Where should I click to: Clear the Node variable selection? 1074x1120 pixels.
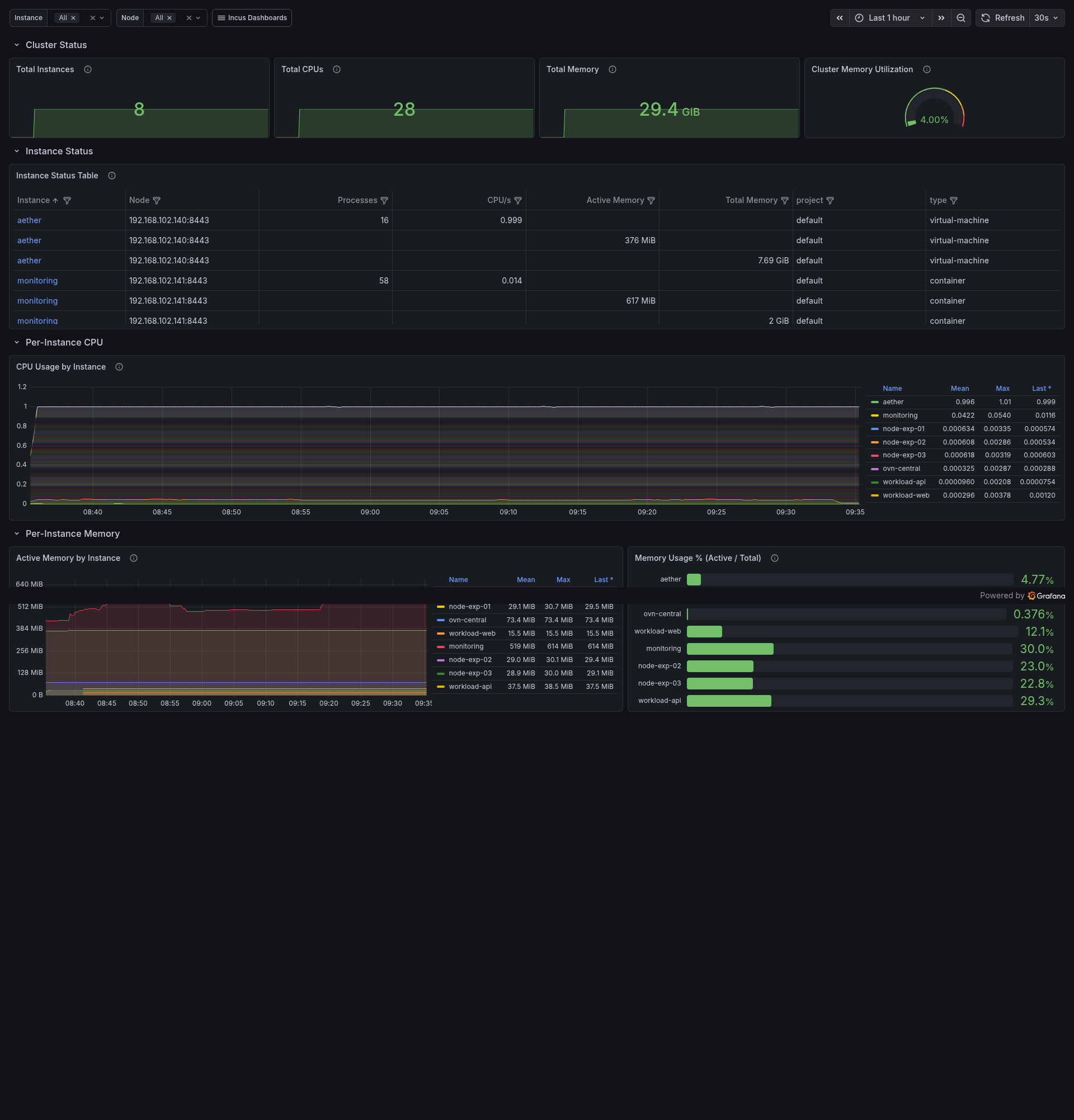pyautogui.click(x=189, y=18)
